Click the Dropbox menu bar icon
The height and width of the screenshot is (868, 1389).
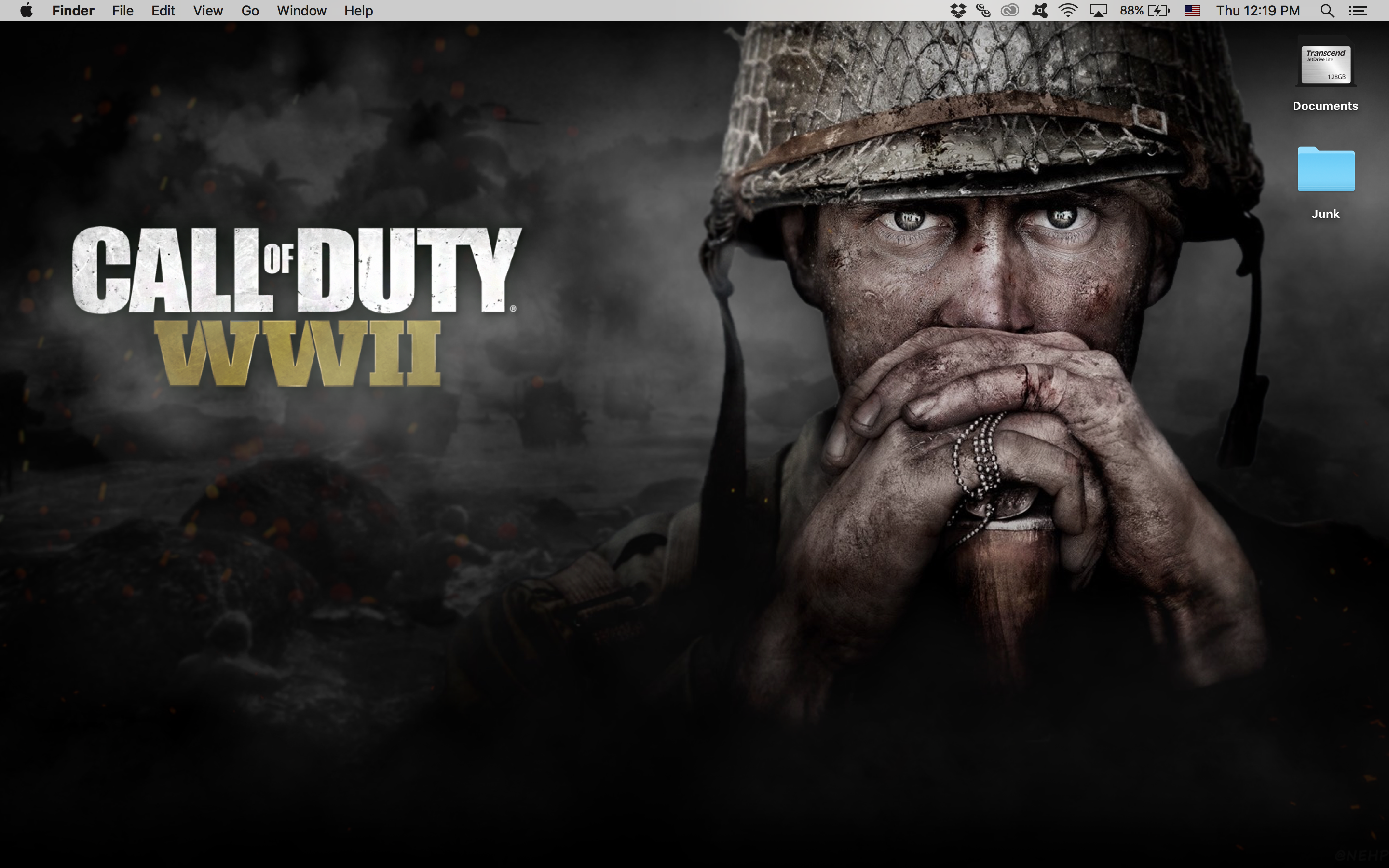958,10
